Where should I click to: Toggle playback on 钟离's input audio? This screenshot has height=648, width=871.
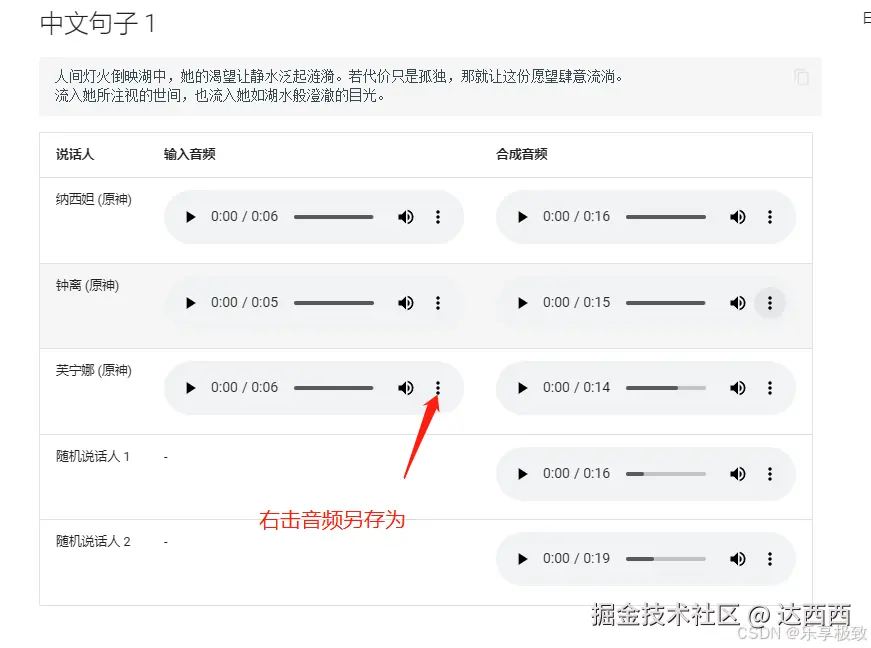coord(190,302)
